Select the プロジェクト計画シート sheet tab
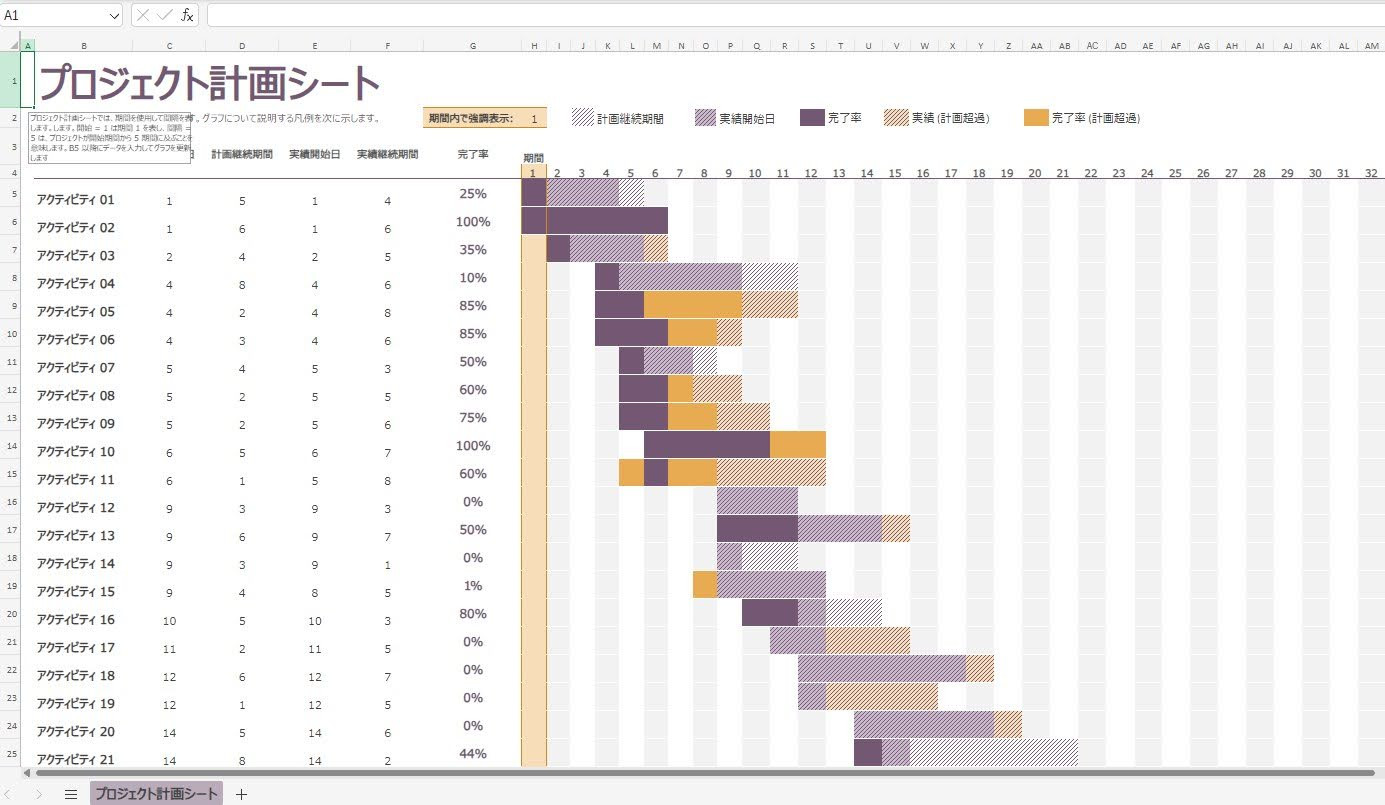 tap(156, 794)
